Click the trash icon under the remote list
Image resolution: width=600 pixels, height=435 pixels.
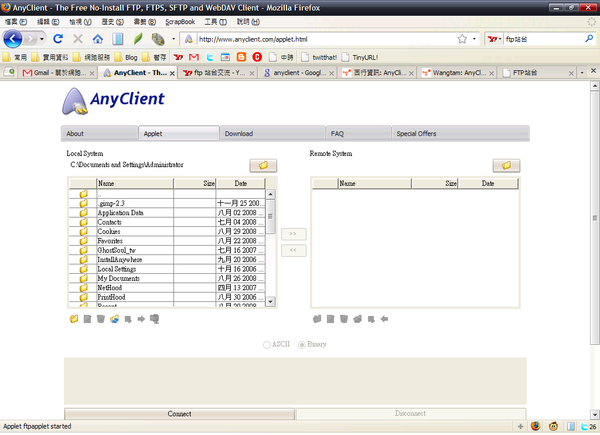click(344, 319)
